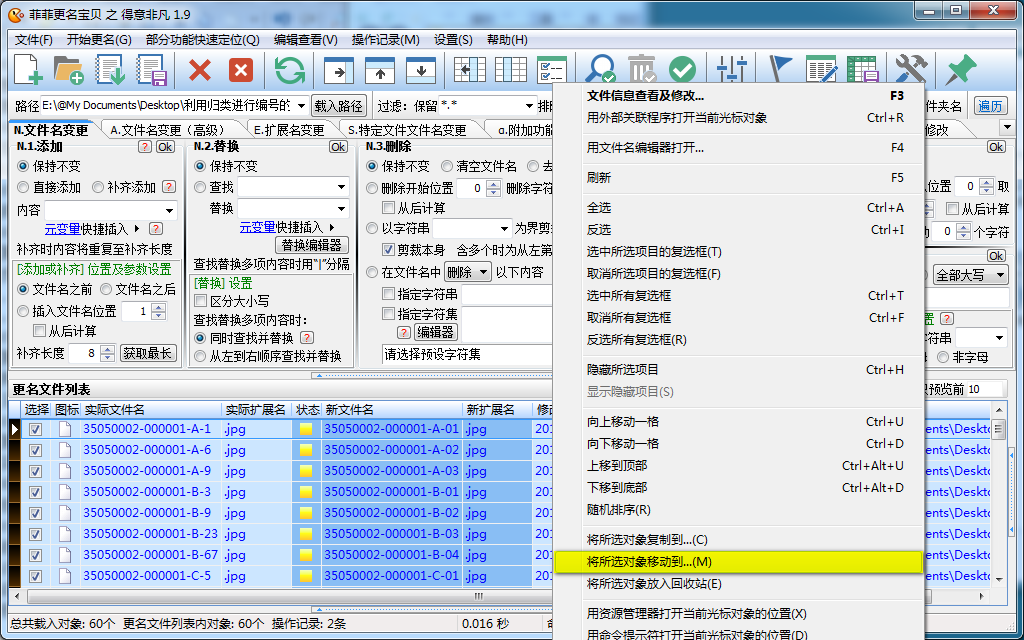Open the 设置(S) menu

tap(453, 40)
